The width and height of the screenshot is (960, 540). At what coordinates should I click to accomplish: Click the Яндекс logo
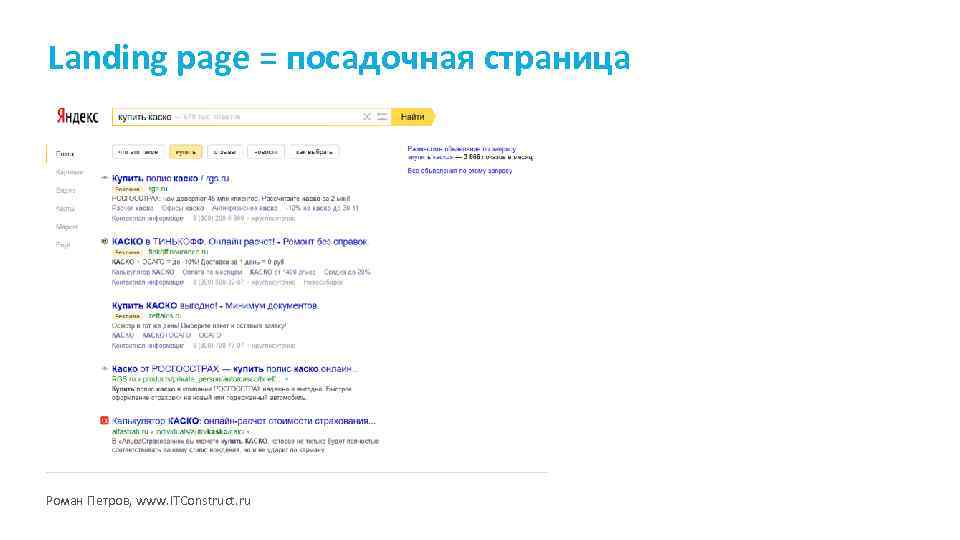coord(77,116)
